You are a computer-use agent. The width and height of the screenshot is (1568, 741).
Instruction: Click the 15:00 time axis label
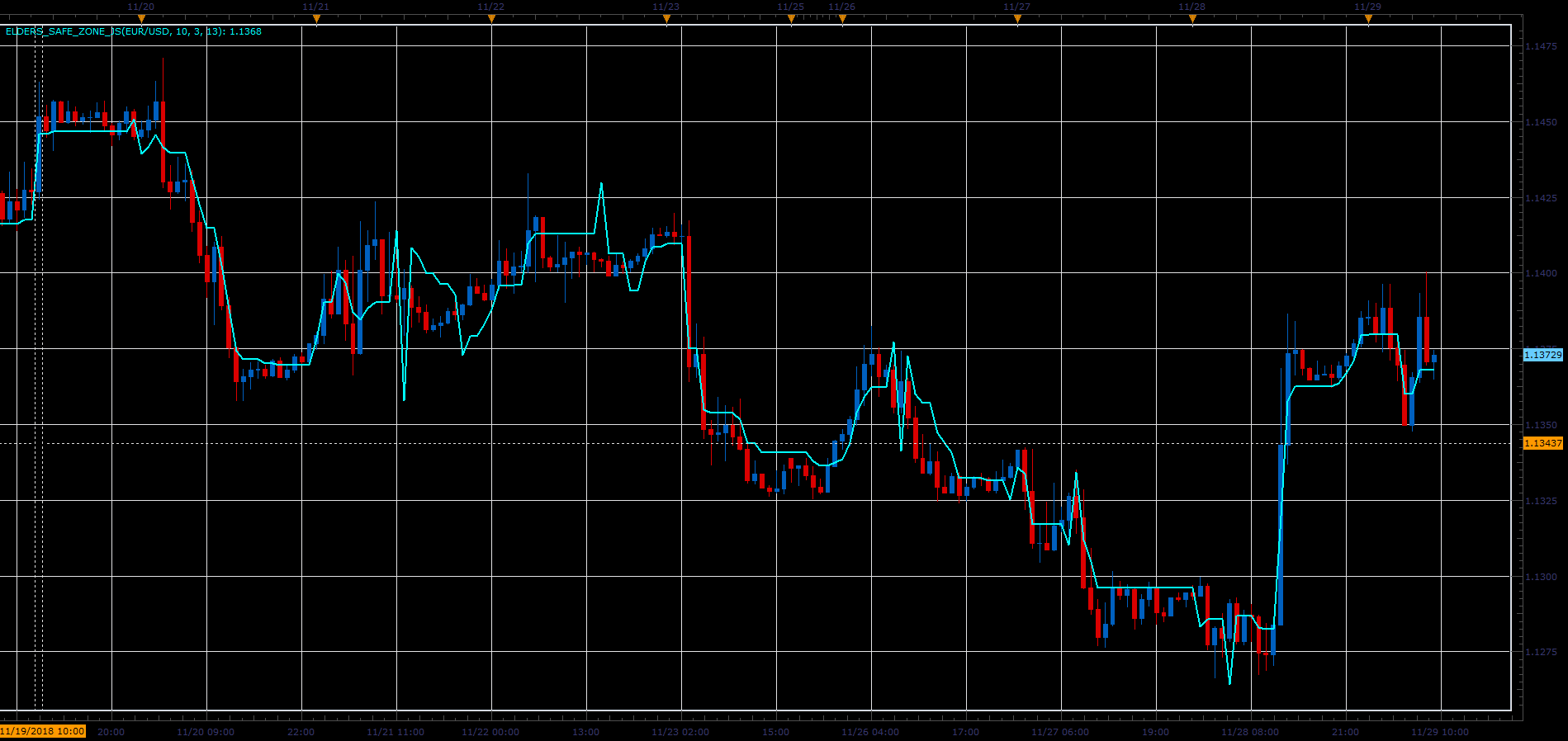pos(776,732)
